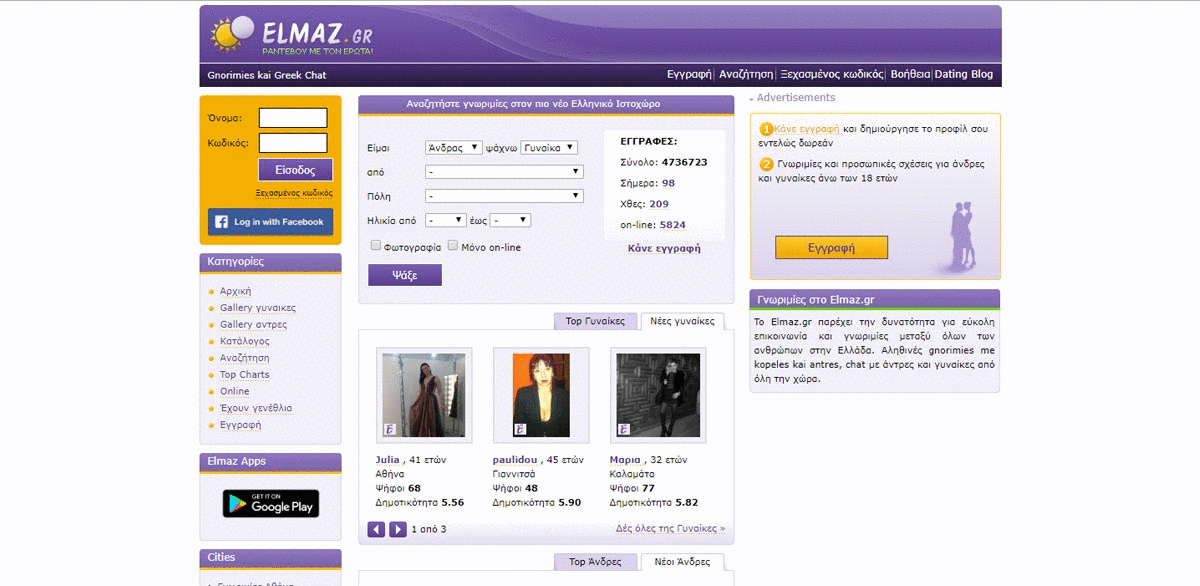Open the Άνδρας gender dropdown

point(452,148)
